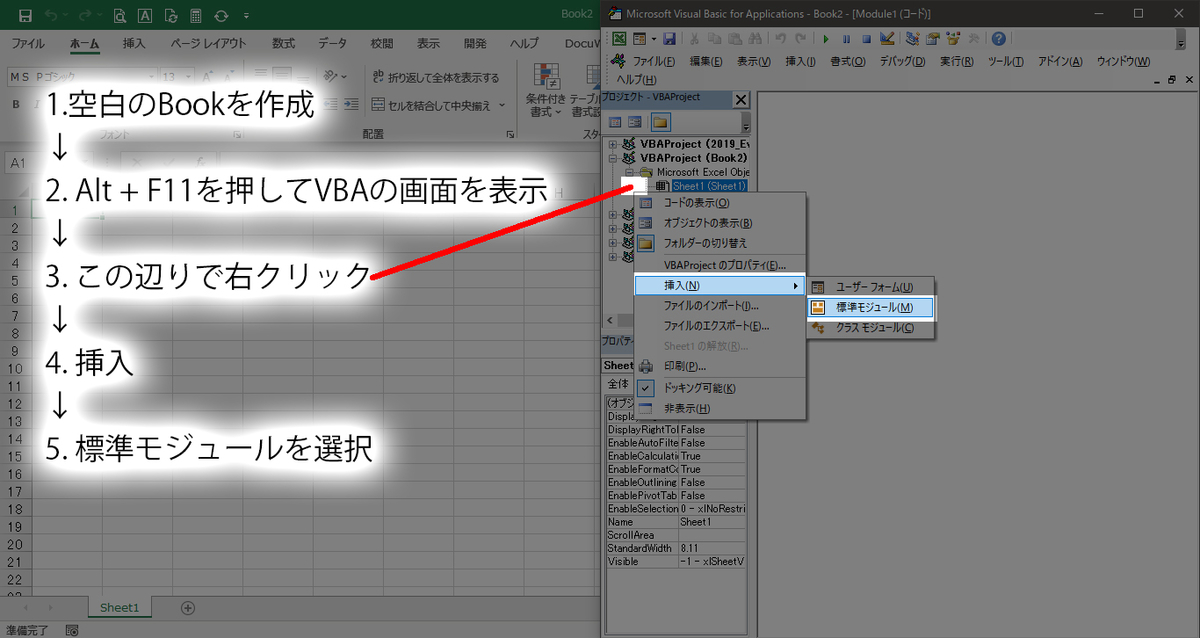The height and width of the screenshot is (638, 1200).
Task: Switch to 数式 tab in Excel ribbon
Action: click(x=283, y=44)
